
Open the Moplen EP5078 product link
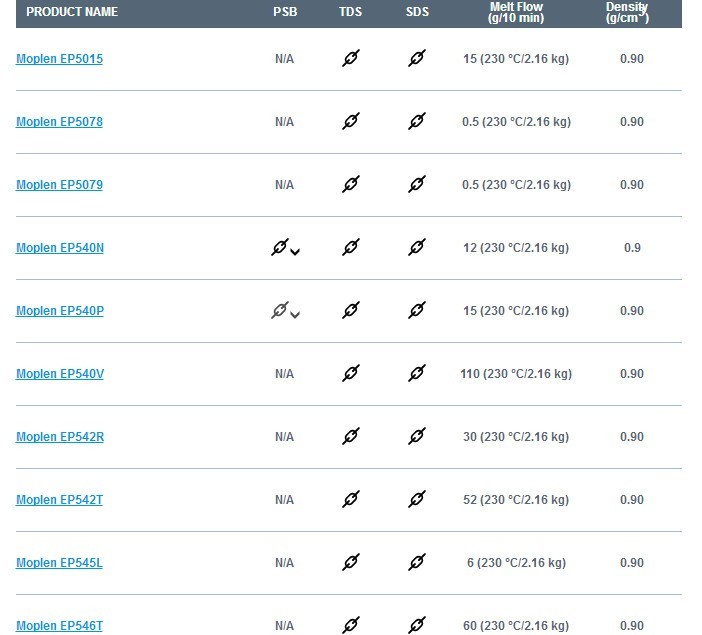pos(60,122)
